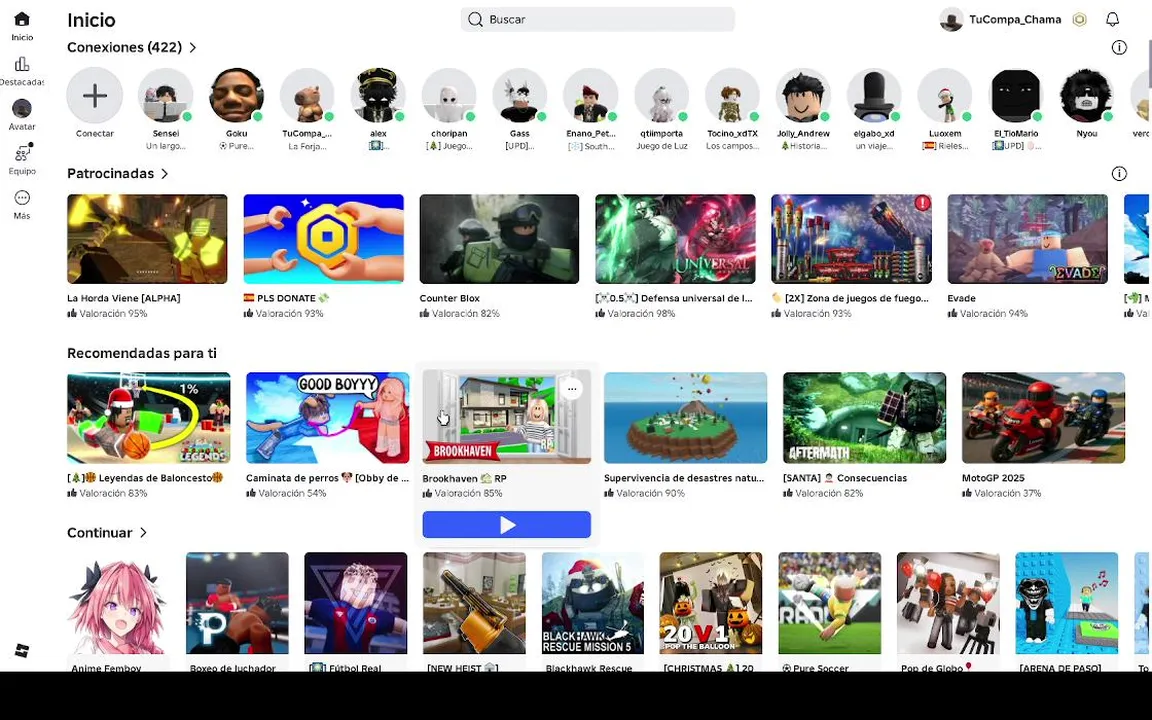
Task: Click Evade game title text
Action: point(962,298)
